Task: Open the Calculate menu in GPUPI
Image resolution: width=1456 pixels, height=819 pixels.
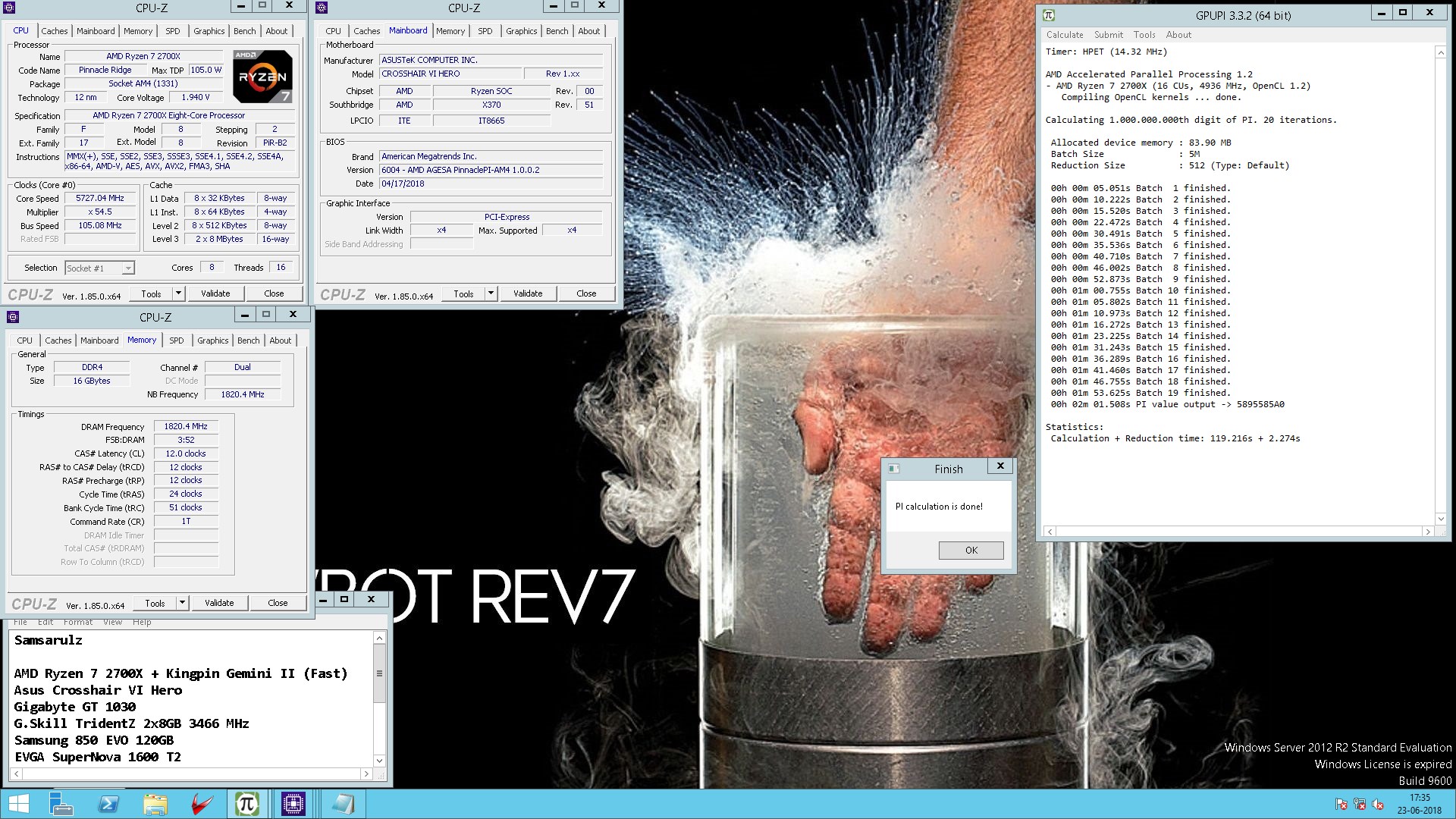Action: pos(1065,35)
